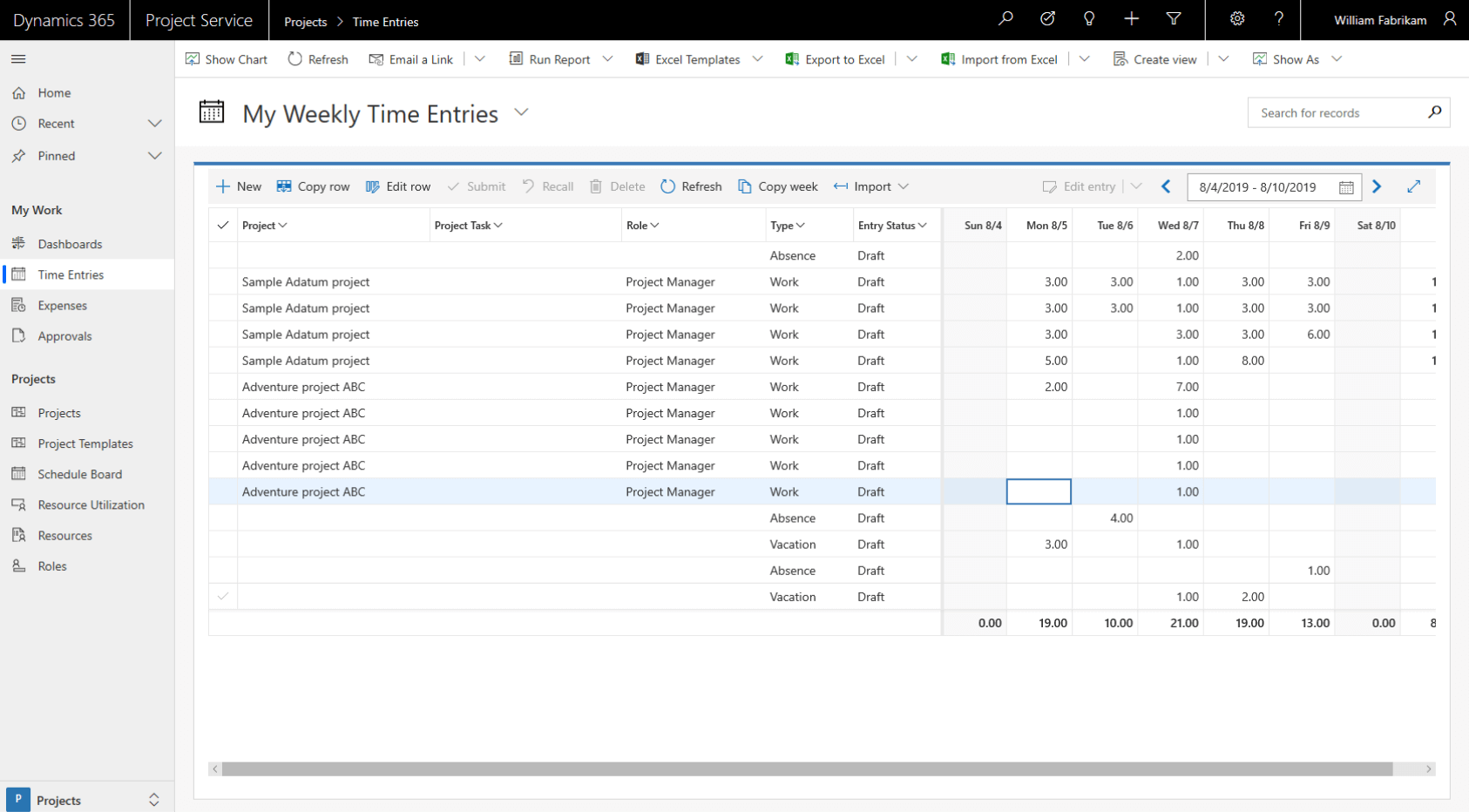
Task: Click Copy row
Action: coord(314,186)
